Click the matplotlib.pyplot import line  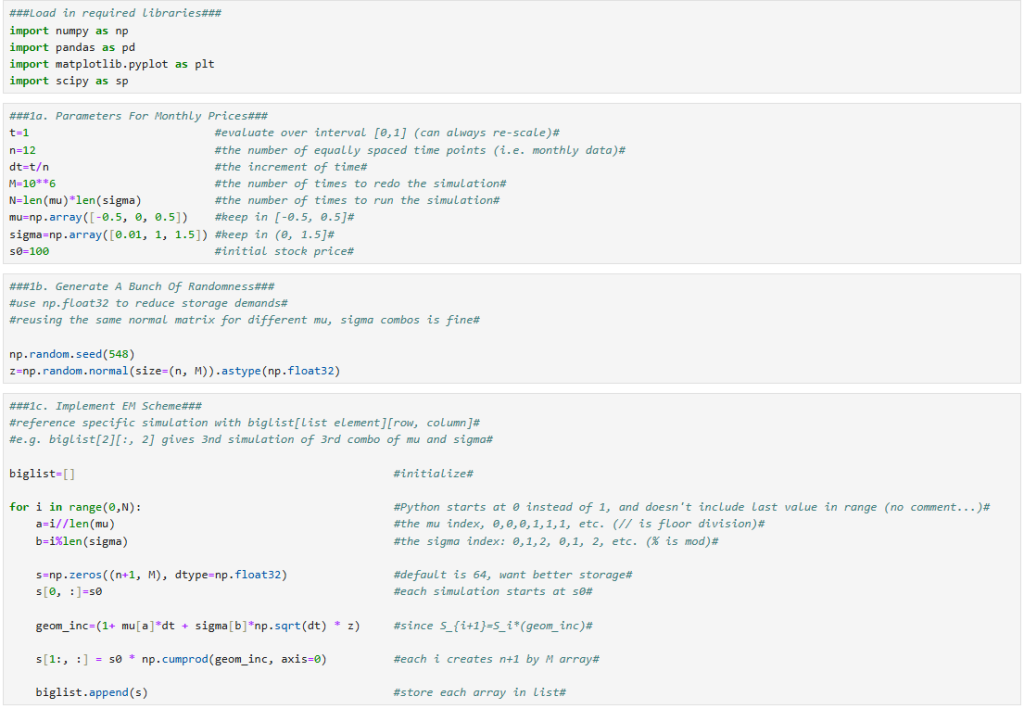pos(112,64)
